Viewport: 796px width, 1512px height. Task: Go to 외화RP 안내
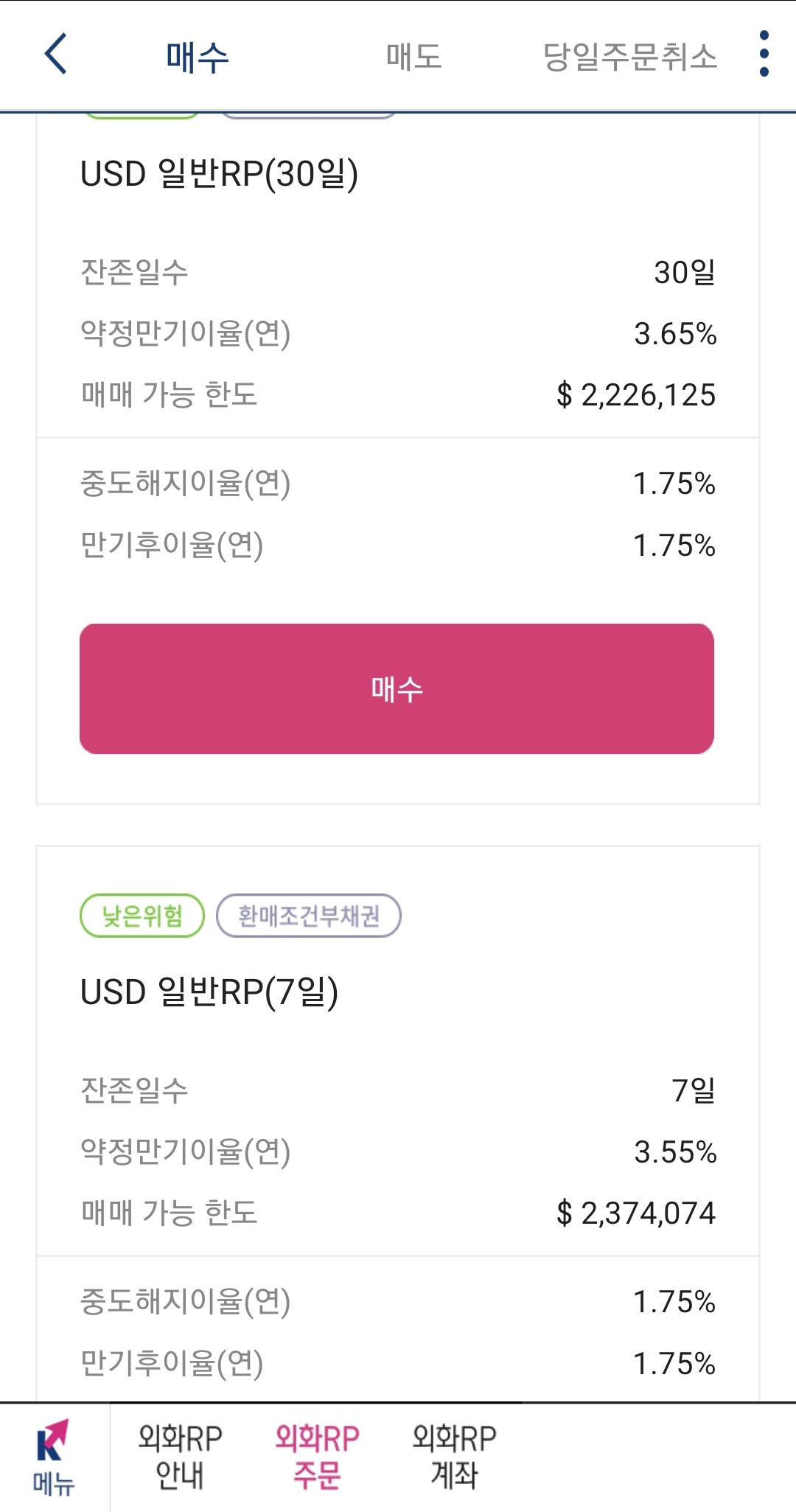[181, 1457]
